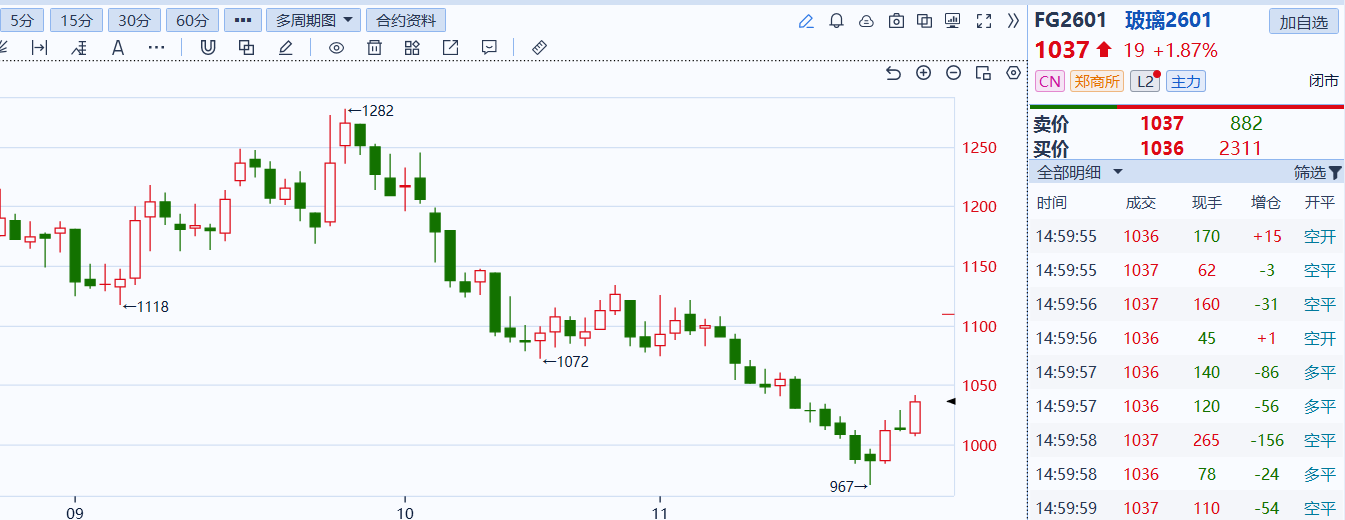Expand the 全部明细 dropdown
Screen dimensions: 1345x520
[1080, 172]
